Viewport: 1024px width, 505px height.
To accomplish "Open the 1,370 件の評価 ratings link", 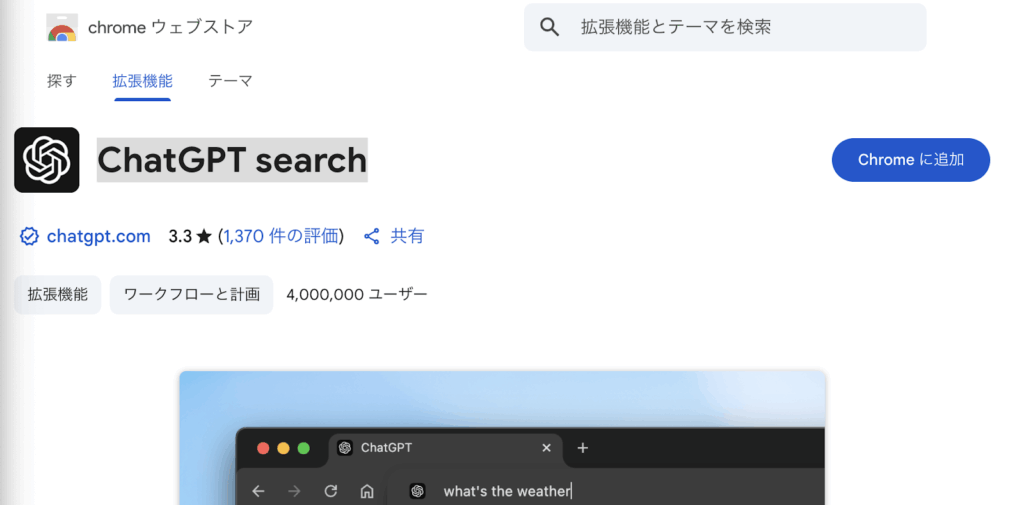I will (281, 236).
